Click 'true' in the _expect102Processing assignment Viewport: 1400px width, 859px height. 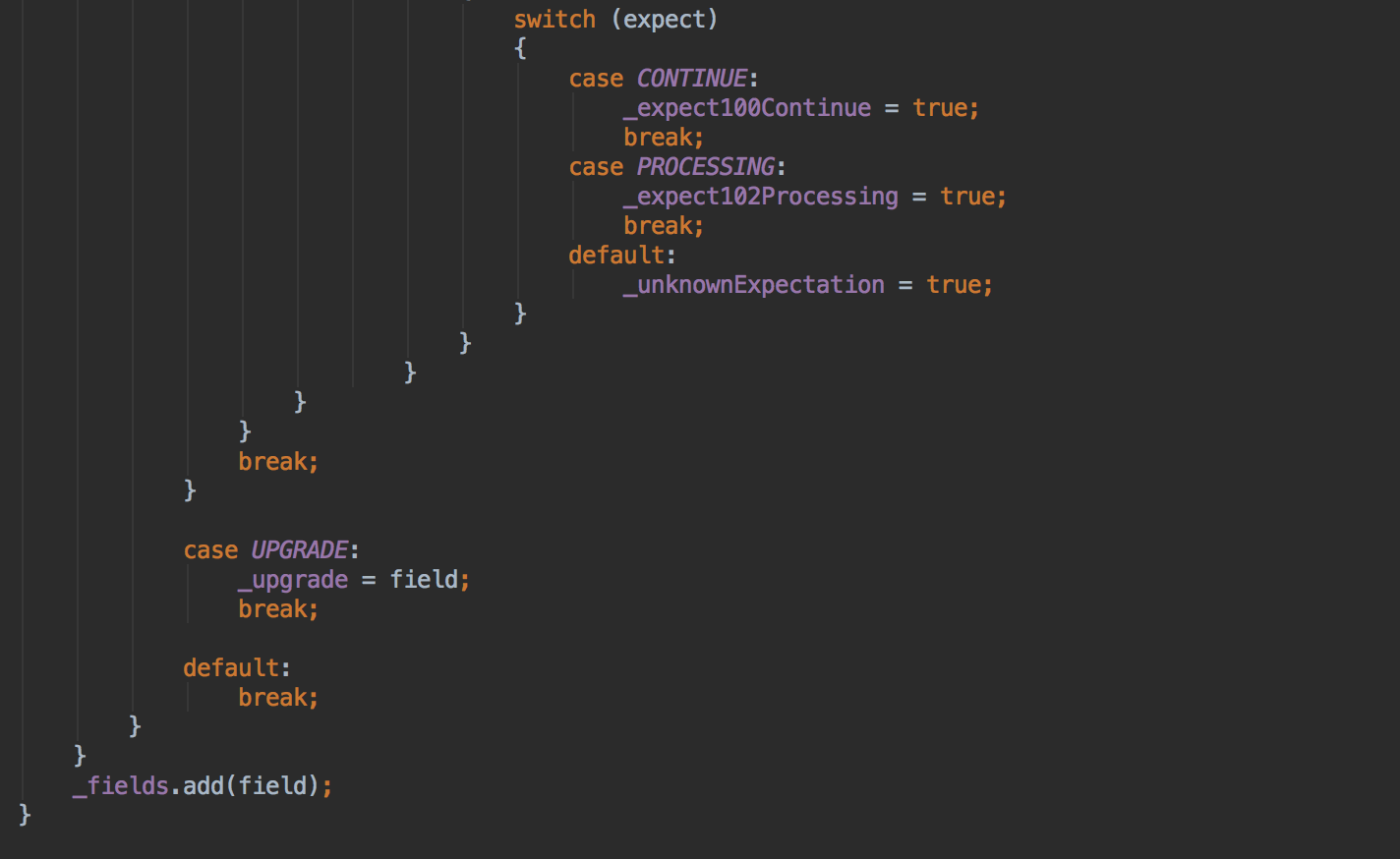[967, 197]
